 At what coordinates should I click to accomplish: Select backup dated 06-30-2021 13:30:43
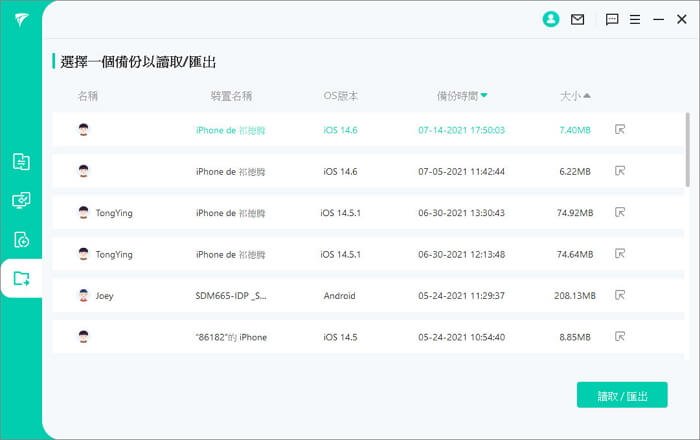tap(368, 212)
